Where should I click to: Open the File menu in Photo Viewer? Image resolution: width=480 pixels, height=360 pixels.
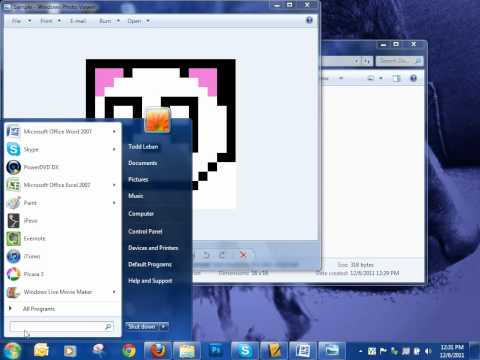[21, 21]
